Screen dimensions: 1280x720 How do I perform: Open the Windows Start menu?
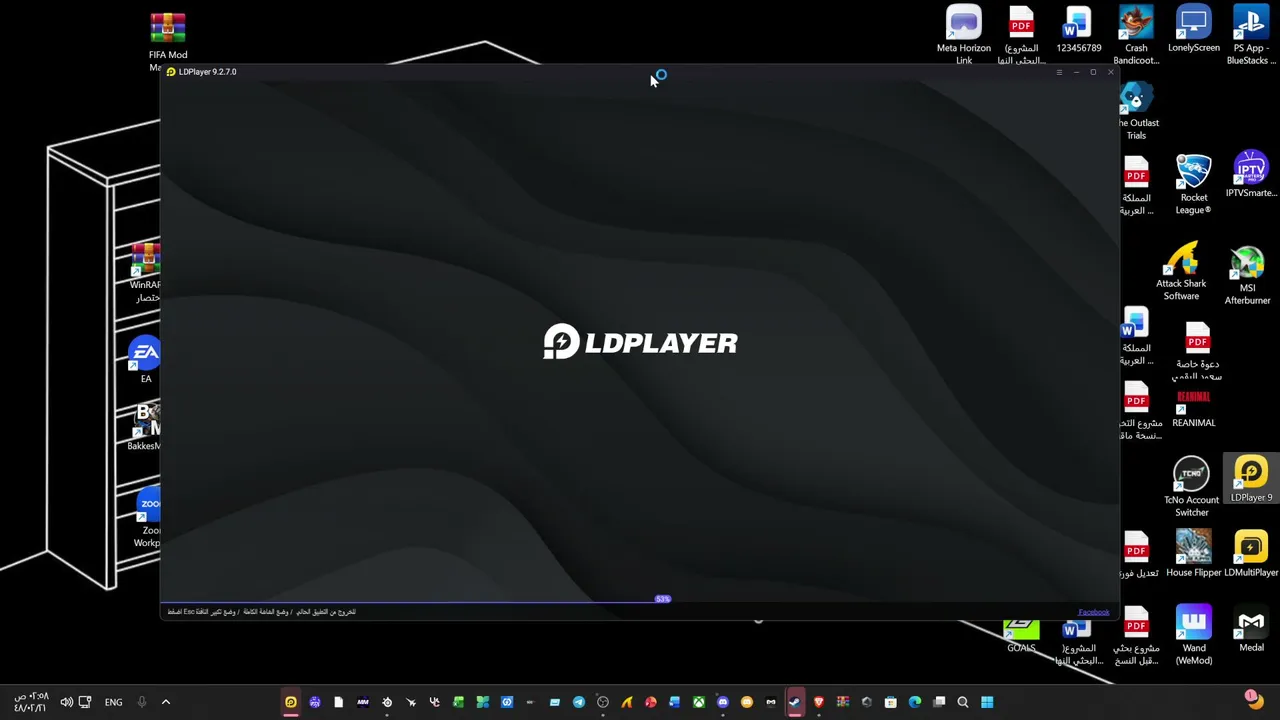(x=987, y=702)
